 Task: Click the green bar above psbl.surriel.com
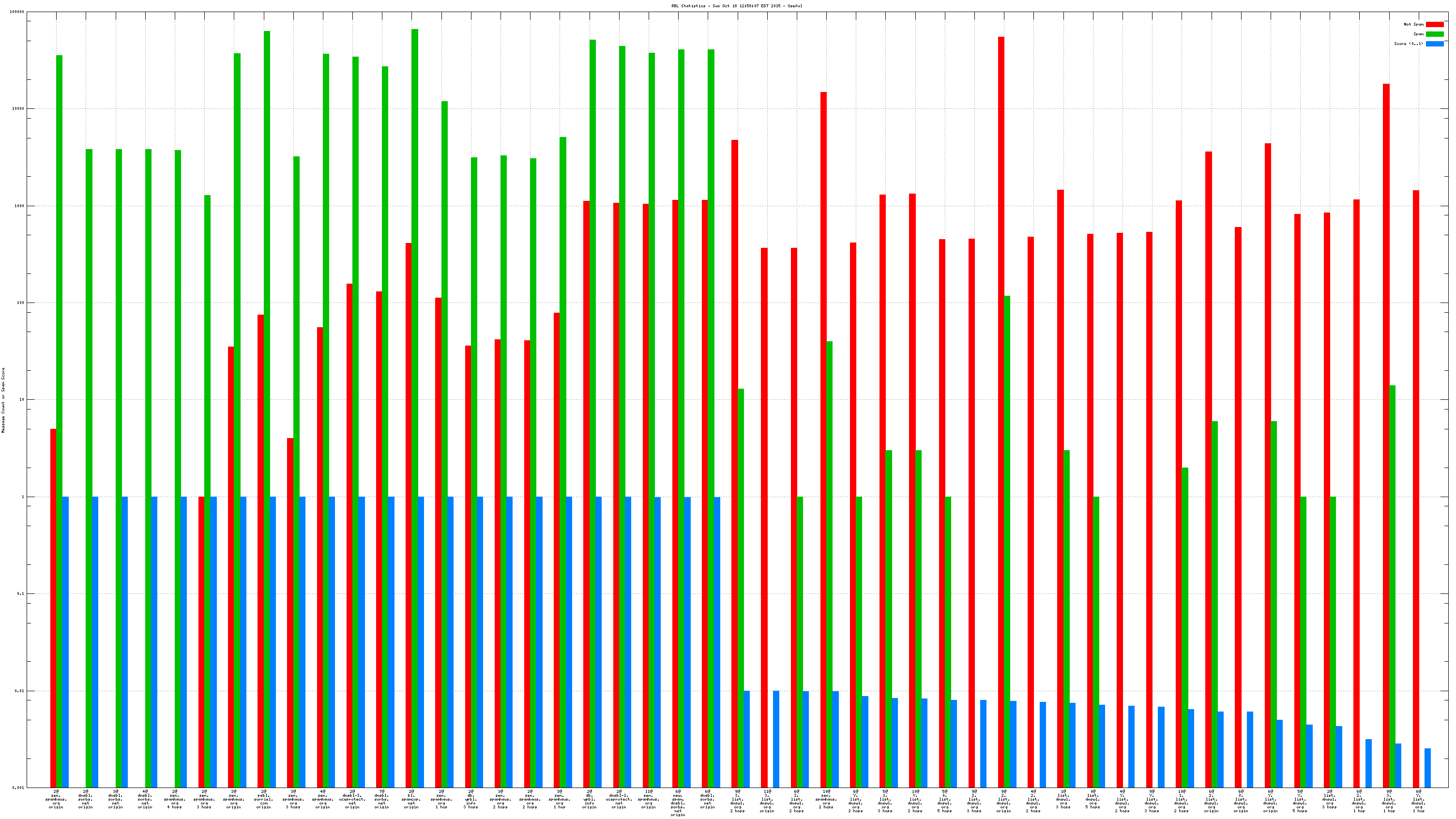(267, 226)
